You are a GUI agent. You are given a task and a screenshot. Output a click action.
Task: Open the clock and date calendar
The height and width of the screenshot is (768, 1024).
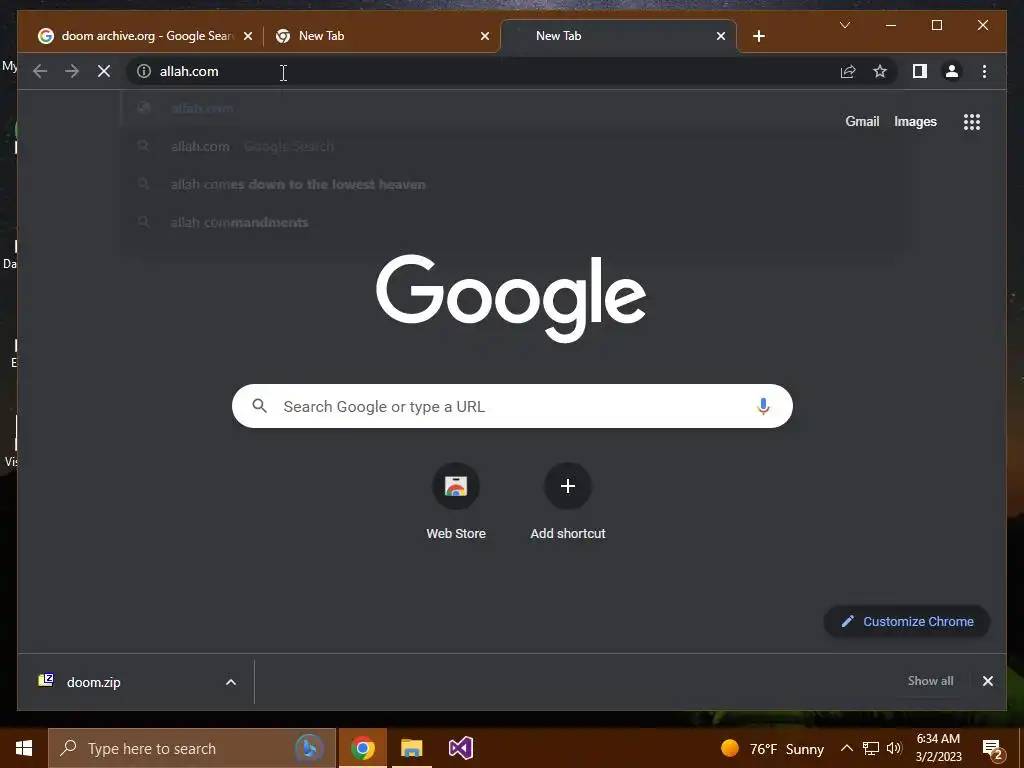pyautogui.click(x=938, y=748)
